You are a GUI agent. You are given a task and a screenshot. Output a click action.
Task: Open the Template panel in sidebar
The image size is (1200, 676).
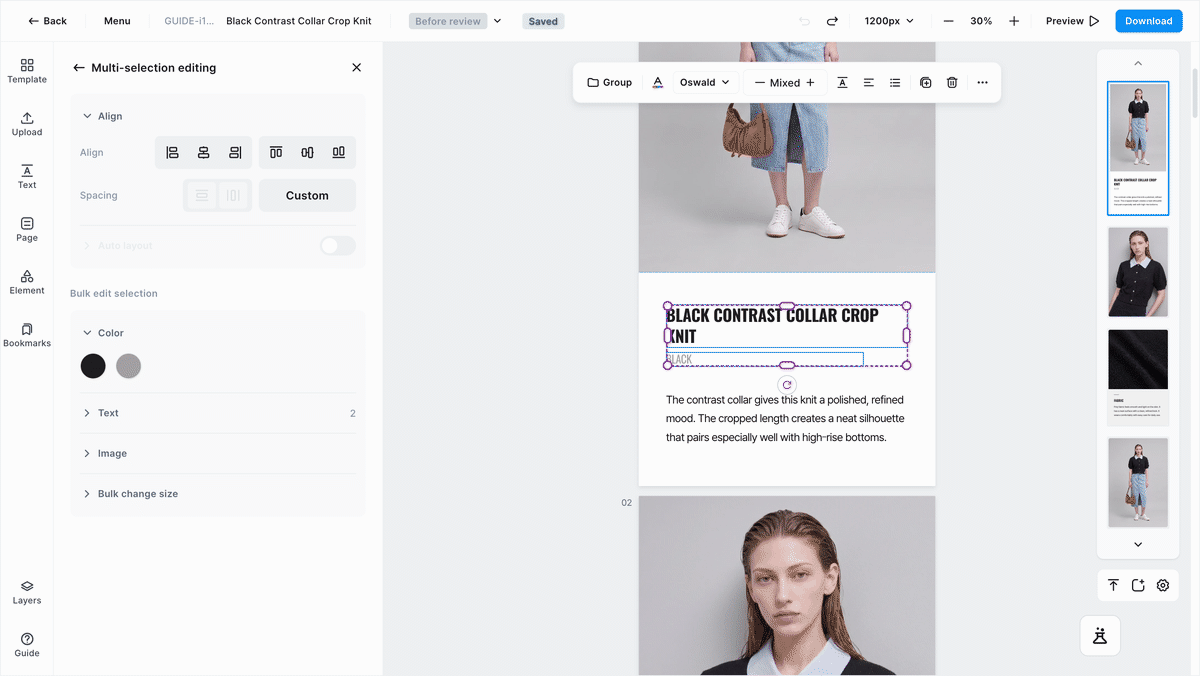(27, 70)
